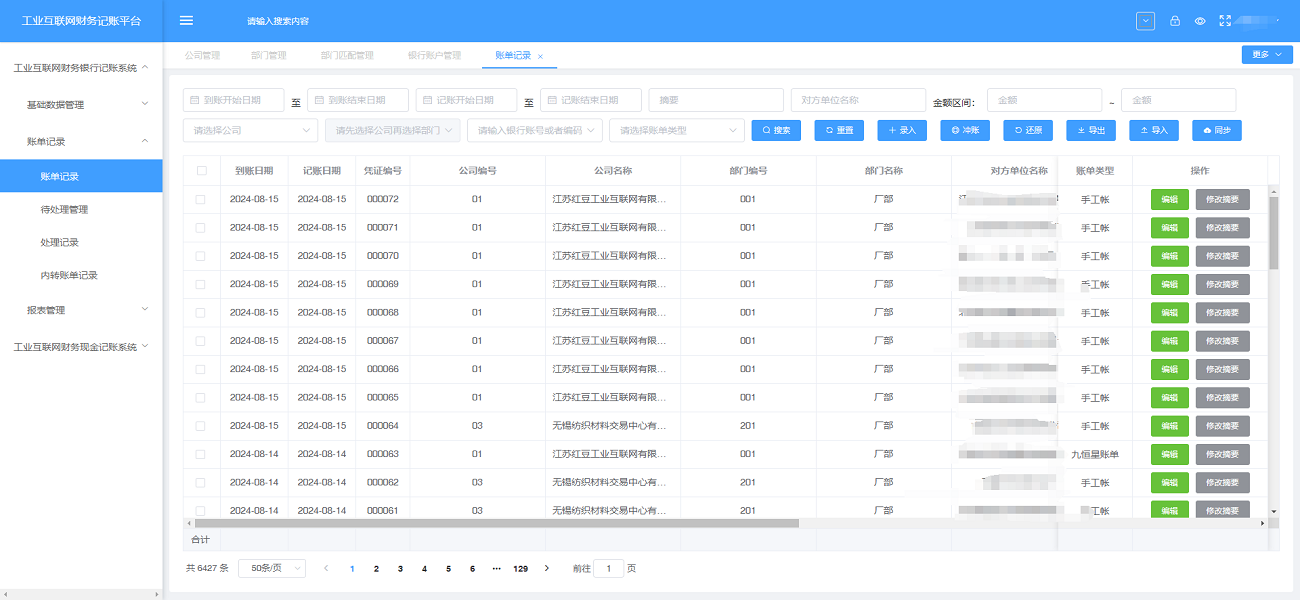Image resolution: width=1300 pixels, height=600 pixels.
Task: Click the pagination ellipsis jump icon
Action: pos(496,568)
